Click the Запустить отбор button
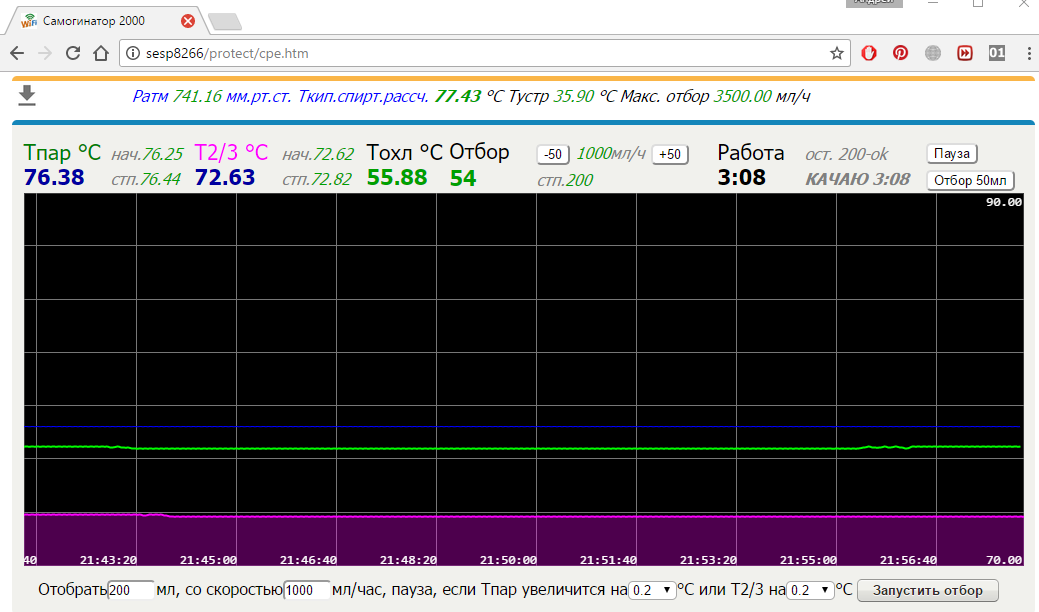Viewport: 1039px width, 612px height. point(928,590)
